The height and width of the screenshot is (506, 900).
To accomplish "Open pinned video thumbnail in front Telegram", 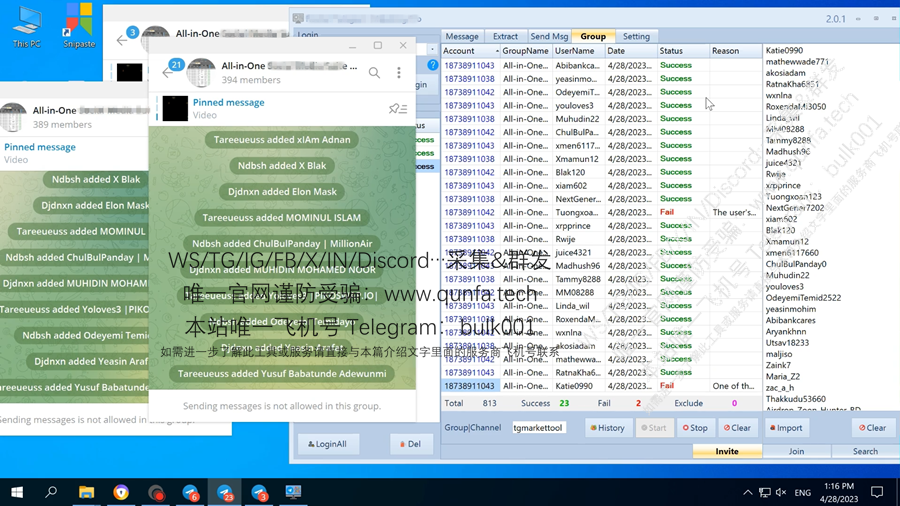I will (x=175, y=108).
